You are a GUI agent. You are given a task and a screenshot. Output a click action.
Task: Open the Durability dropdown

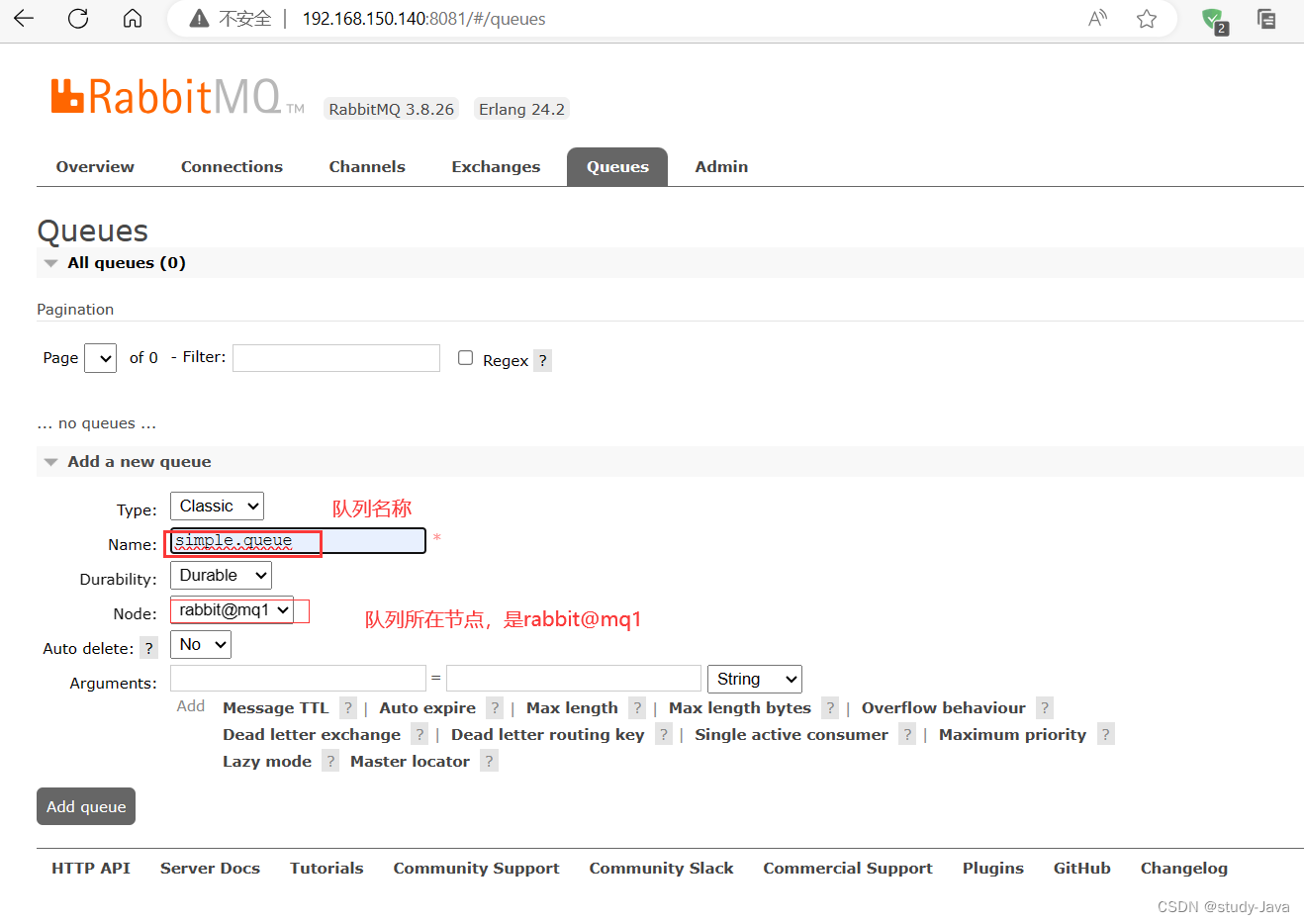[220, 575]
